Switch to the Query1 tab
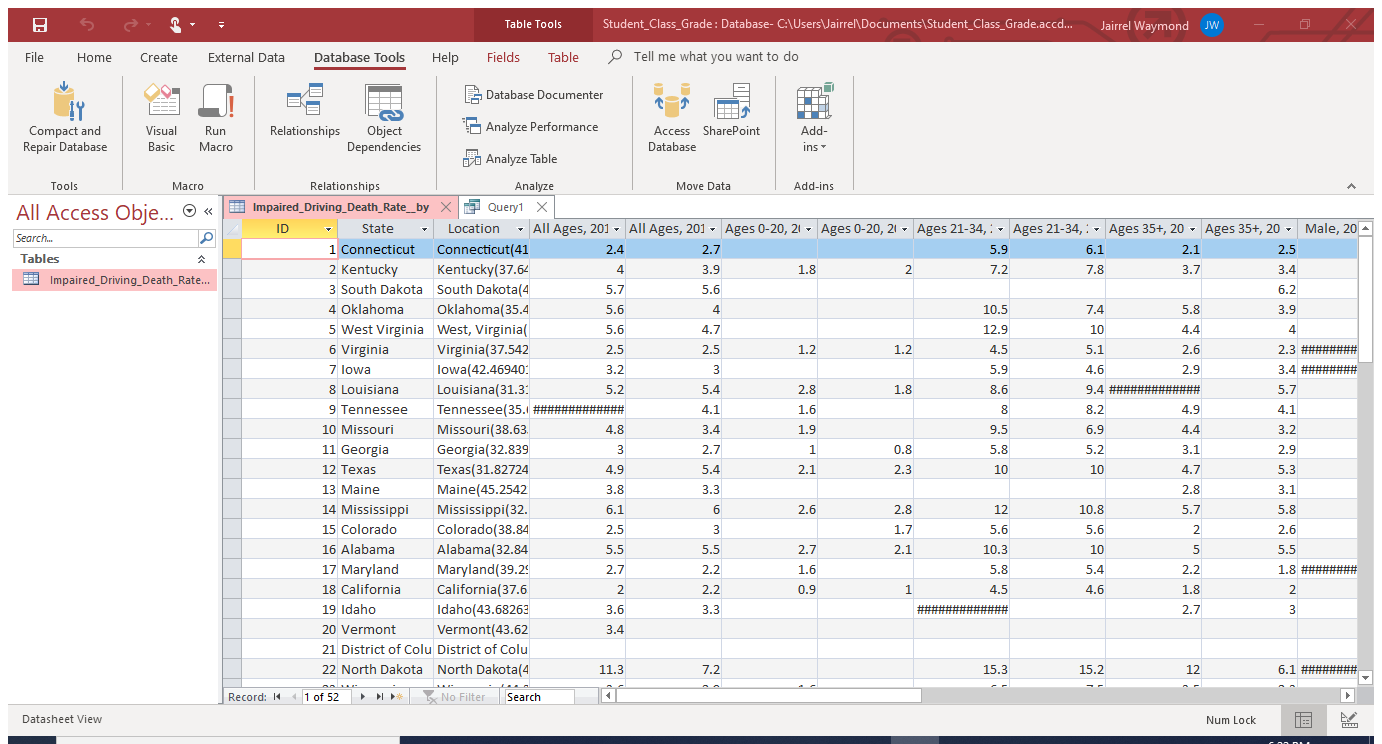The image size is (1382, 744). (505, 207)
